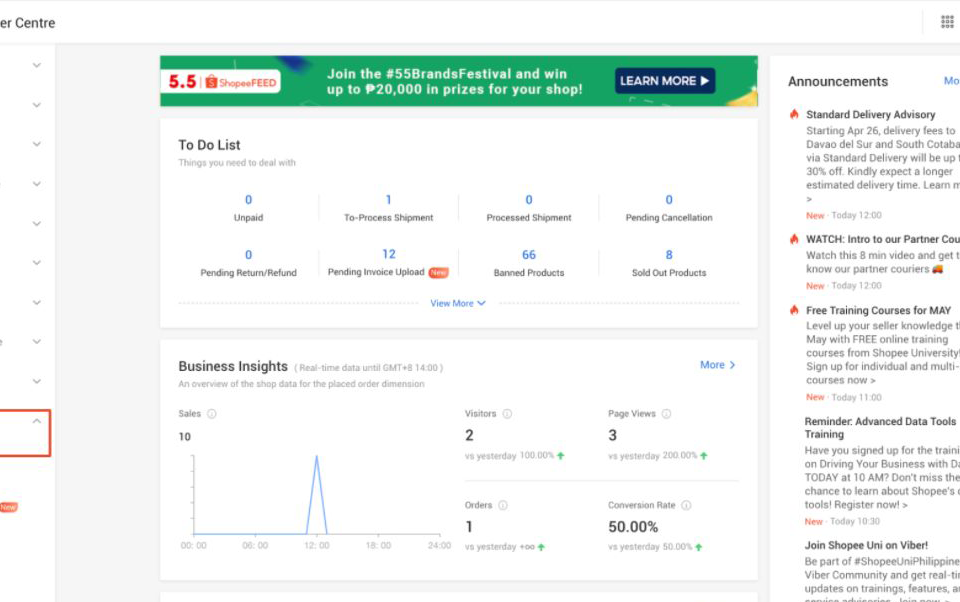960x602 pixels.
Task: Expand the first chevron in the sidebar
Action: click(36, 63)
